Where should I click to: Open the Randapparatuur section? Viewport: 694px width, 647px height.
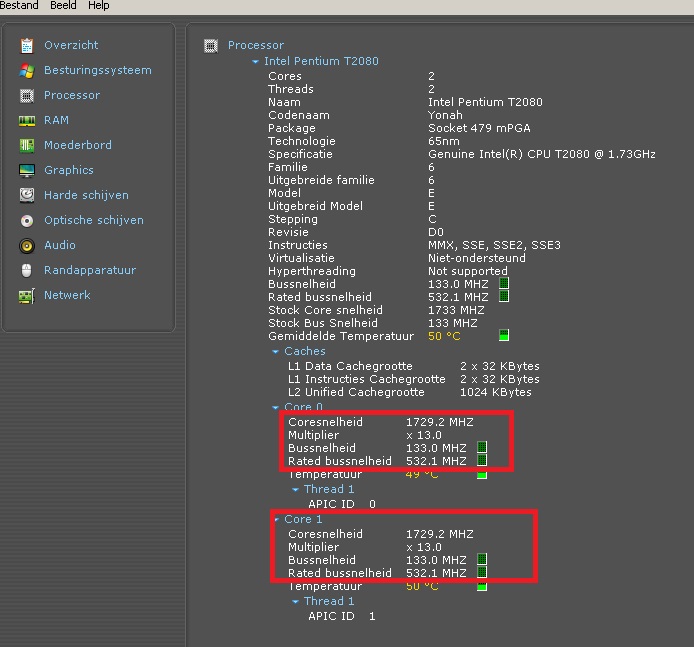coord(90,270)
